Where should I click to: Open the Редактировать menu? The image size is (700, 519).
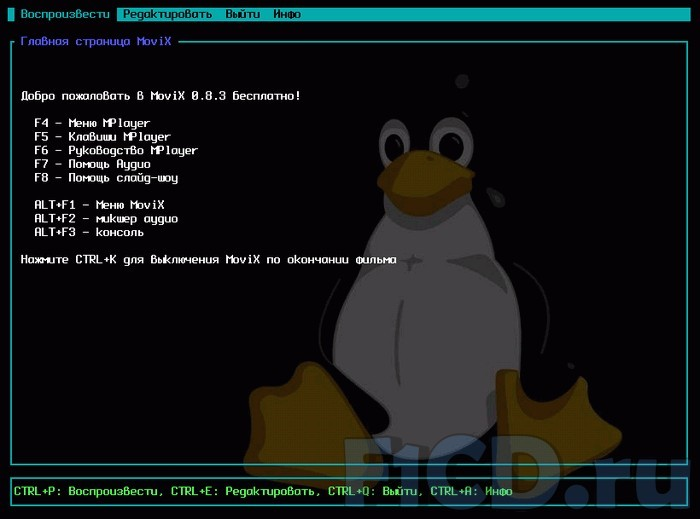(167, 14)
